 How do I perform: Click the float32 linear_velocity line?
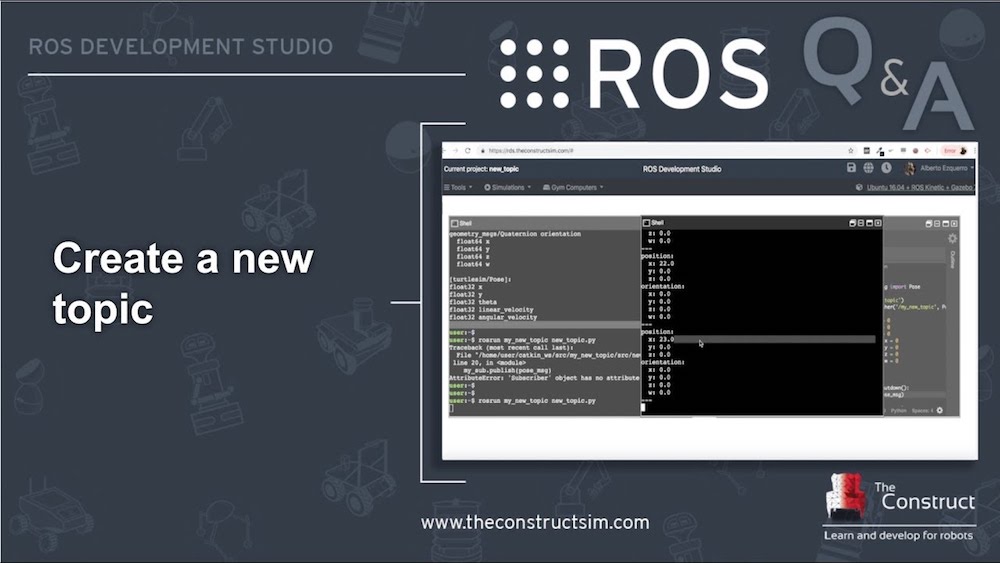[x=491, y=310]
